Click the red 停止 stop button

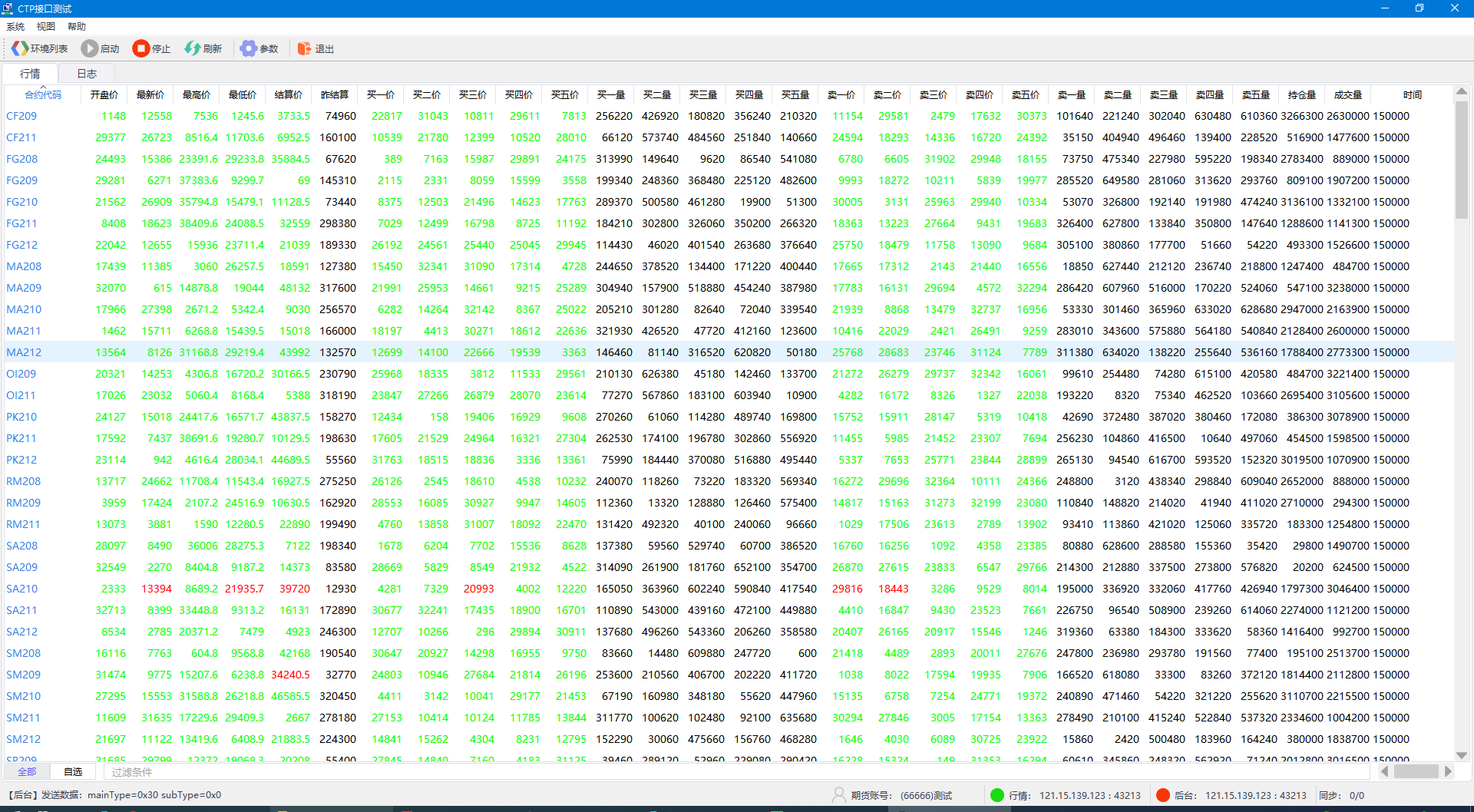151,48
